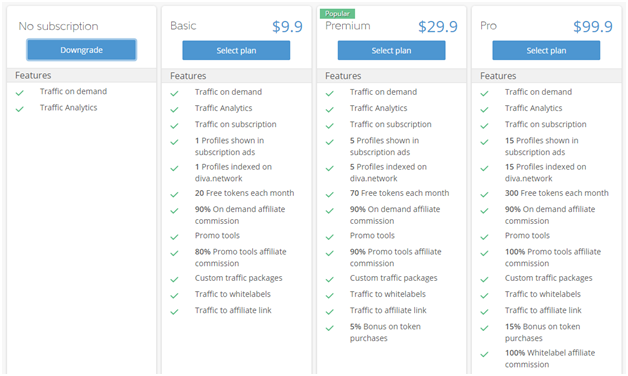This screenshot has width=628, height=376.
Task: Click checkmark beside 100% Promo tools affiliate commission
Action: [x=484, y=253]
